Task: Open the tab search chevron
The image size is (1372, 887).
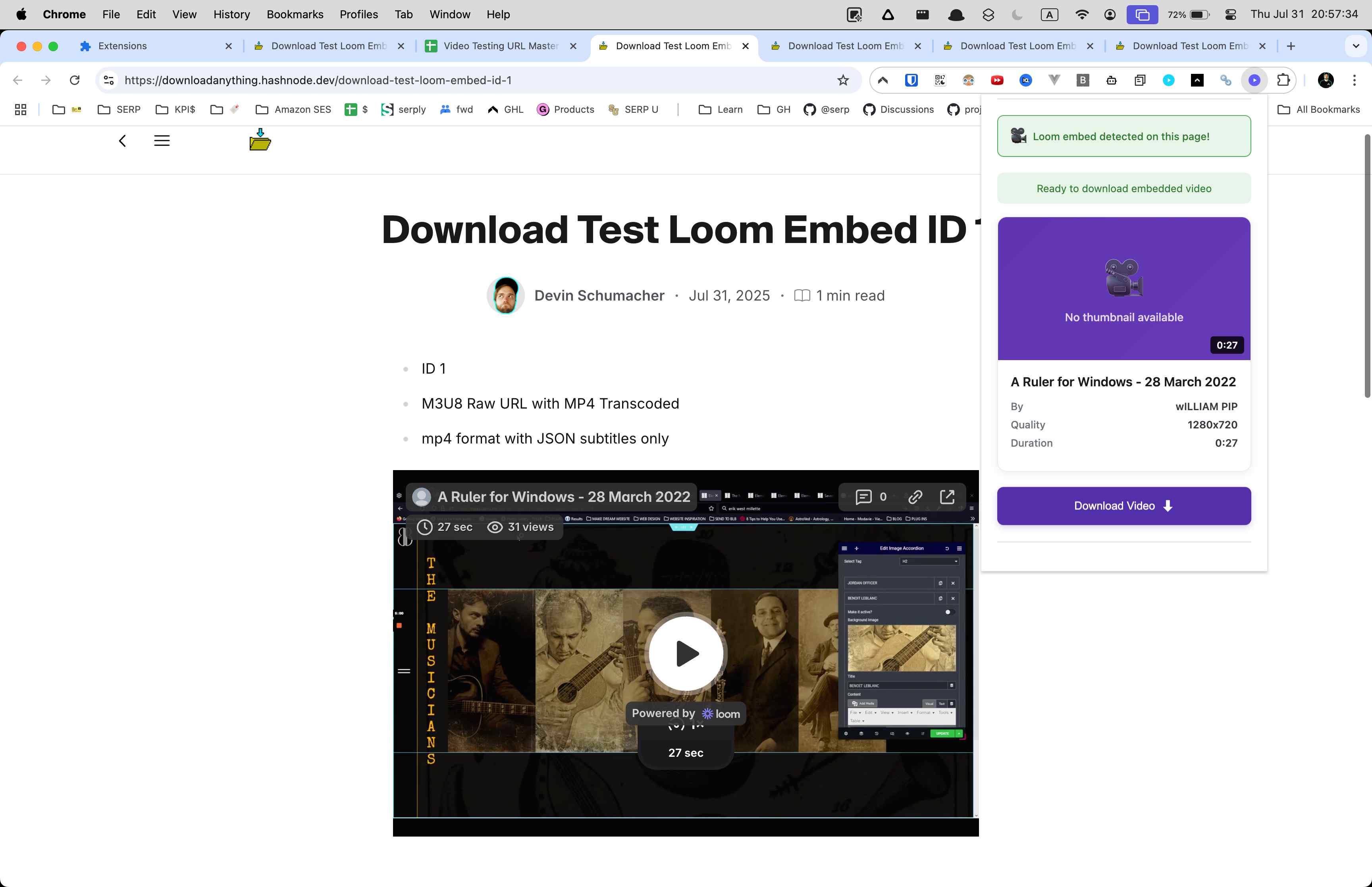Action: pos(1356,46)
